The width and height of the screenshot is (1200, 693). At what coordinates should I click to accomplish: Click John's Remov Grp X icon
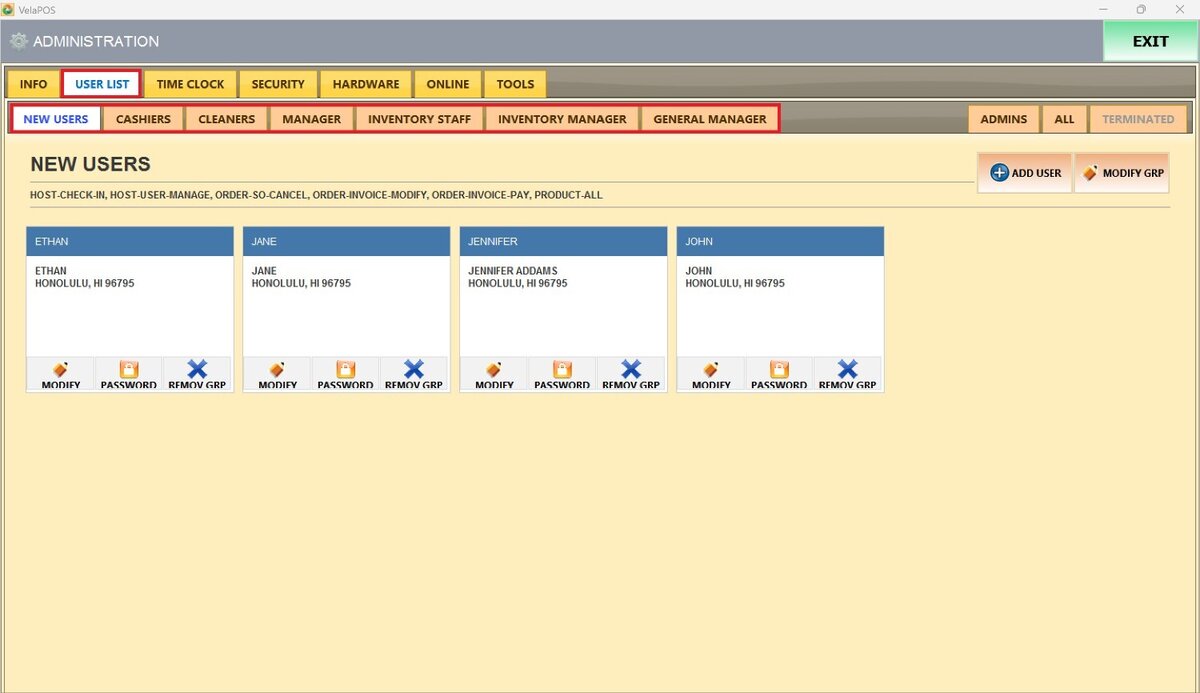[x=848, y=369]
